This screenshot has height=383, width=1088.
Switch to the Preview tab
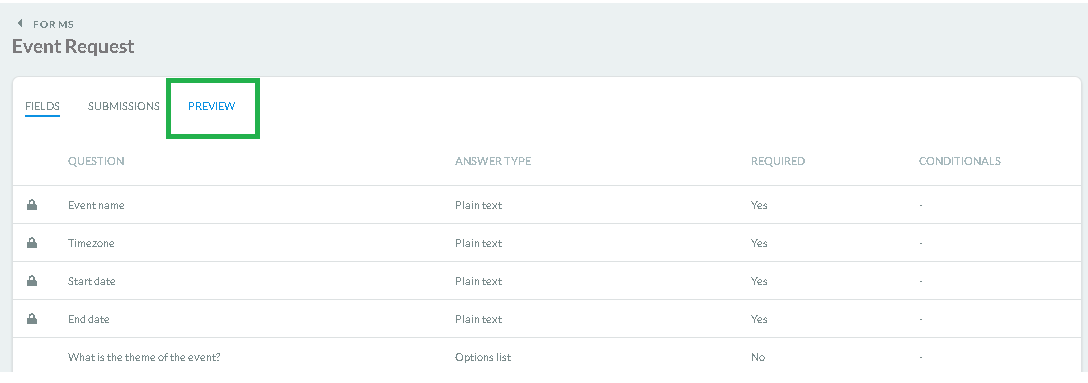coord(212,107)
